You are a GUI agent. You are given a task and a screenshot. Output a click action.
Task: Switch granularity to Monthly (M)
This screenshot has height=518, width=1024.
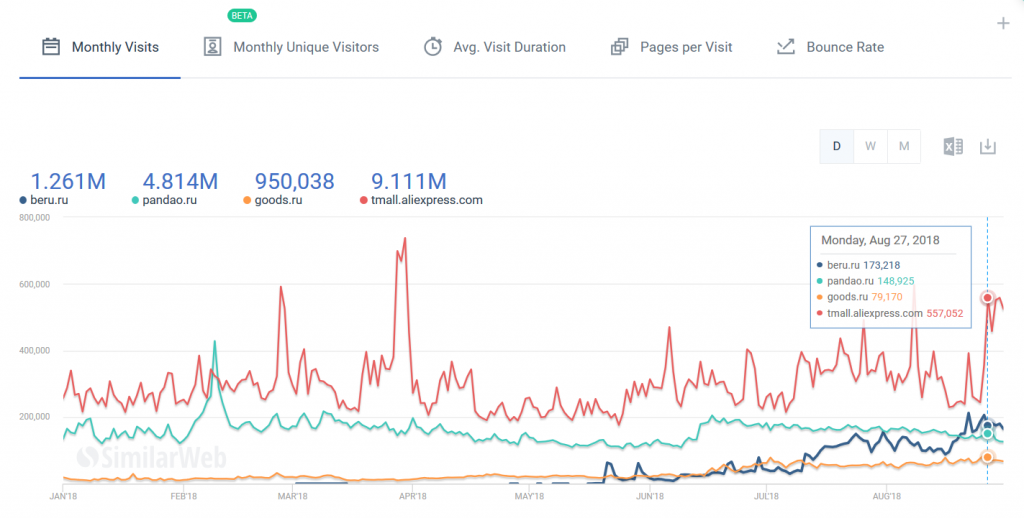pyautogui.click(x=904, y=146)
